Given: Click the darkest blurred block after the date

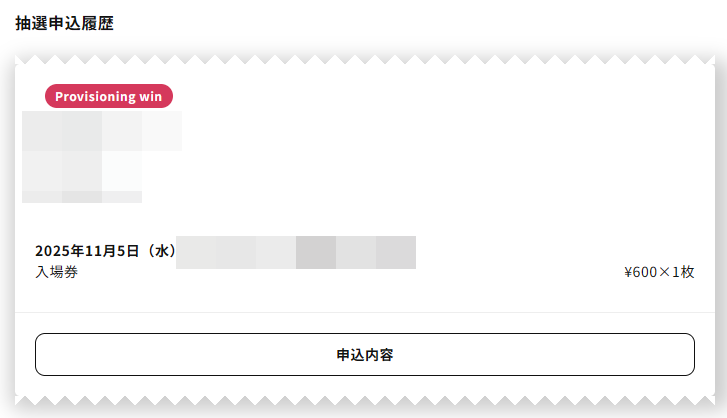Looking at the screenshot, I should tap(316, 252).
